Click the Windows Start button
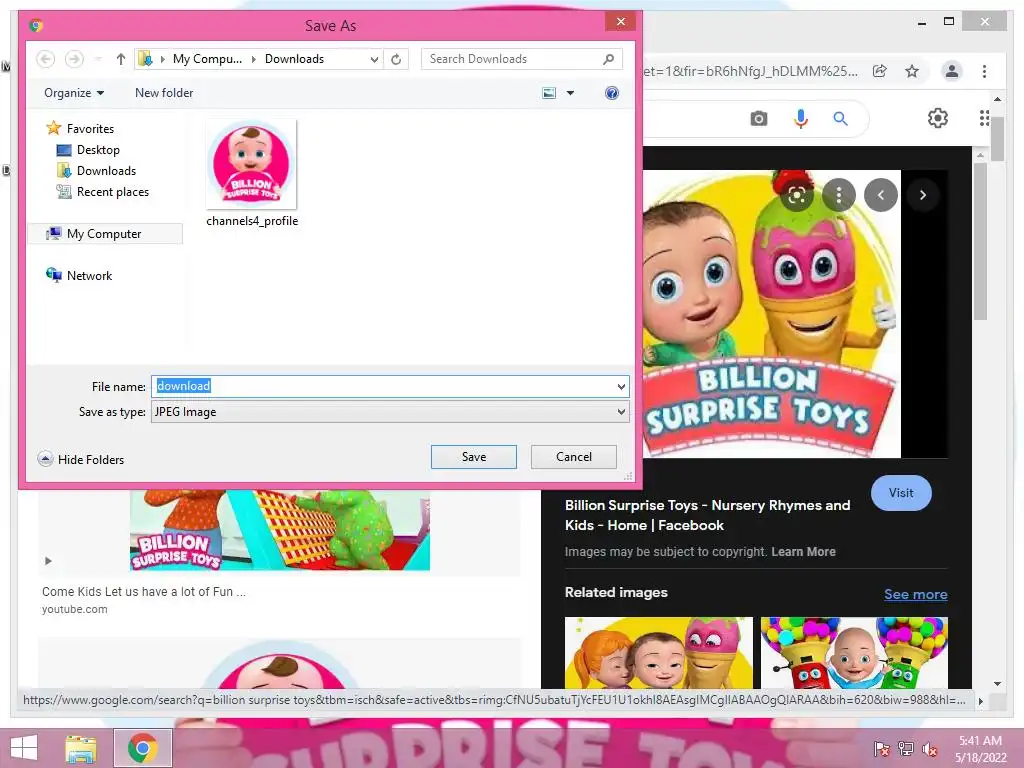The image size is (1024, 768). pyautogui.click(x=24, y=748)
